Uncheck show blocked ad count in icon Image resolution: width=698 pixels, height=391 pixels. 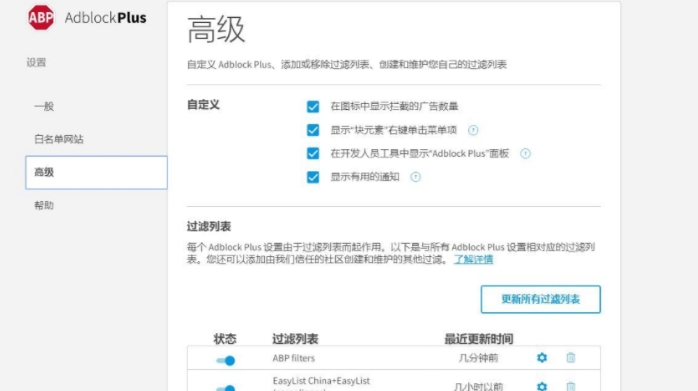313,106
